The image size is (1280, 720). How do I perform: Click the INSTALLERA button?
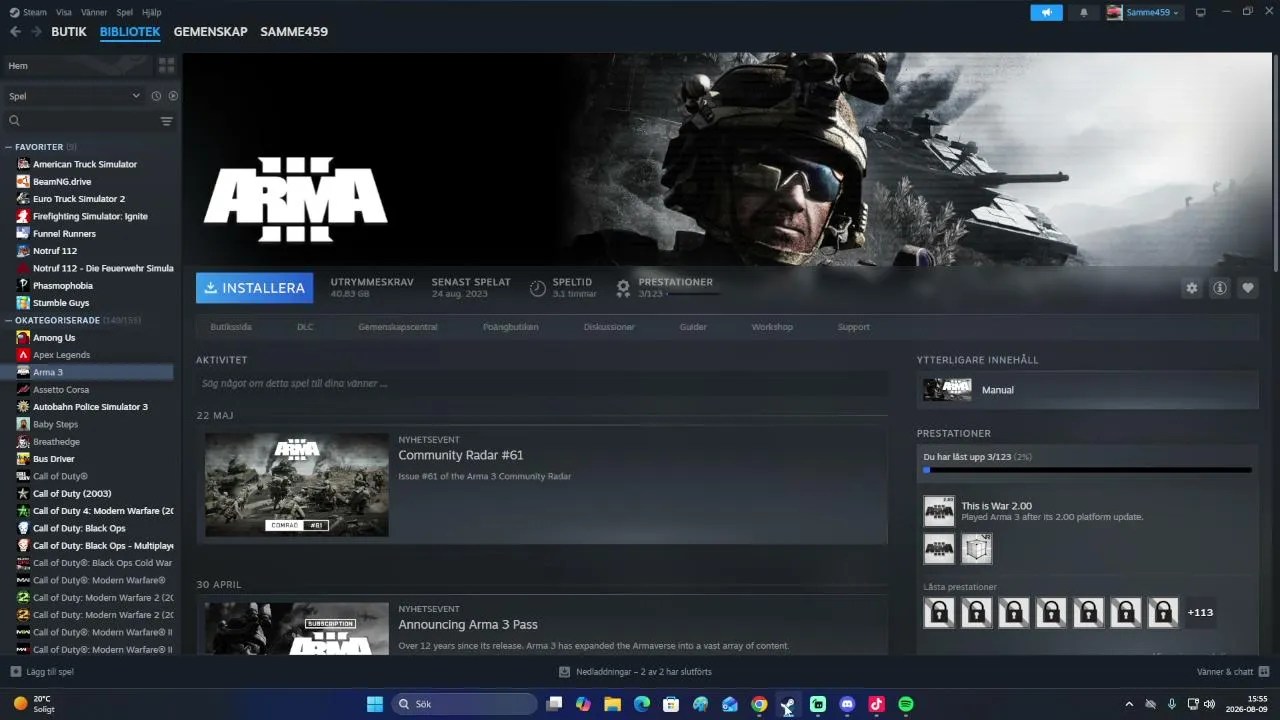(254, 288)
